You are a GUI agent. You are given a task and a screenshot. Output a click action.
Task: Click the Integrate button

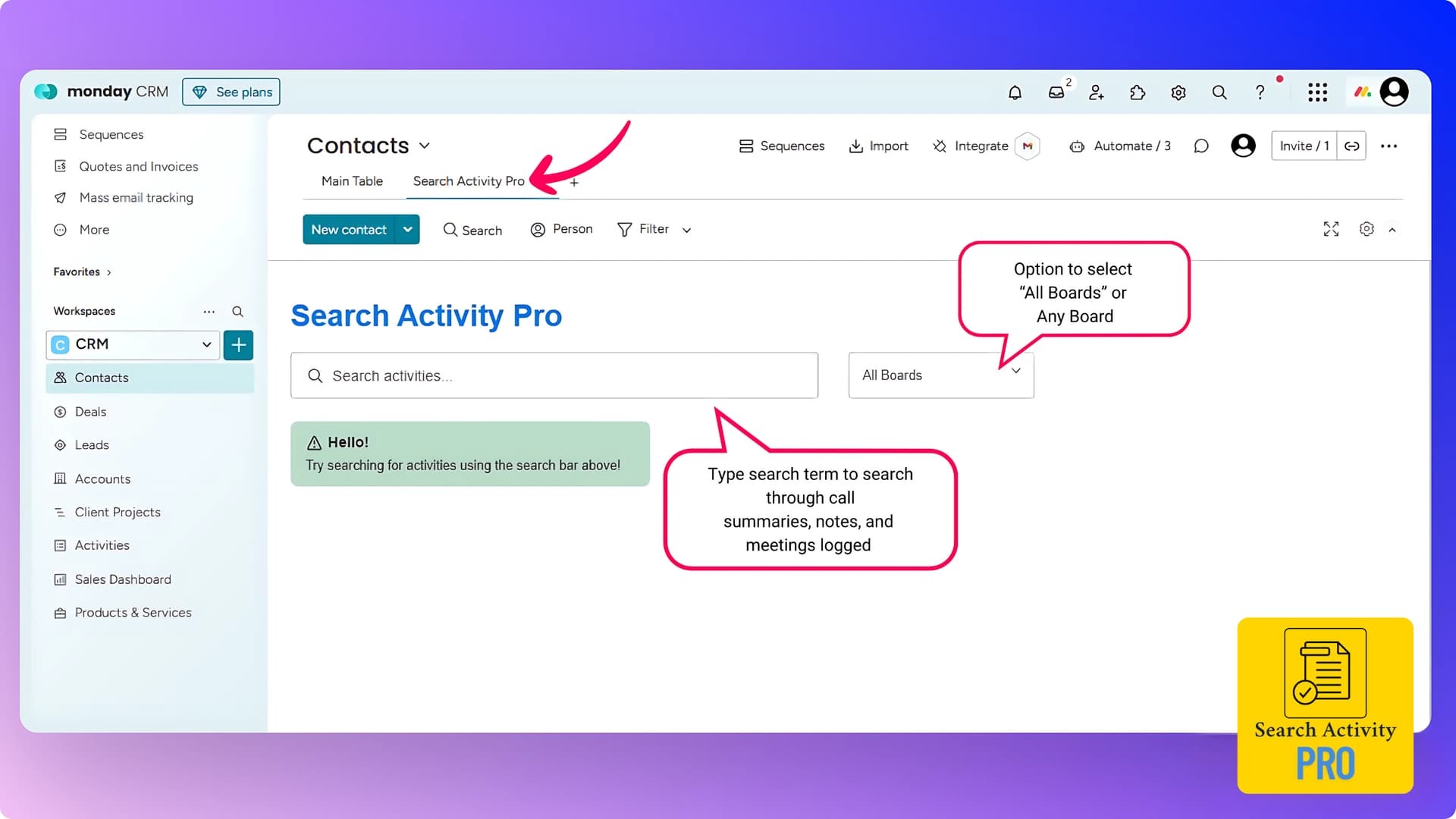point(971,146)
